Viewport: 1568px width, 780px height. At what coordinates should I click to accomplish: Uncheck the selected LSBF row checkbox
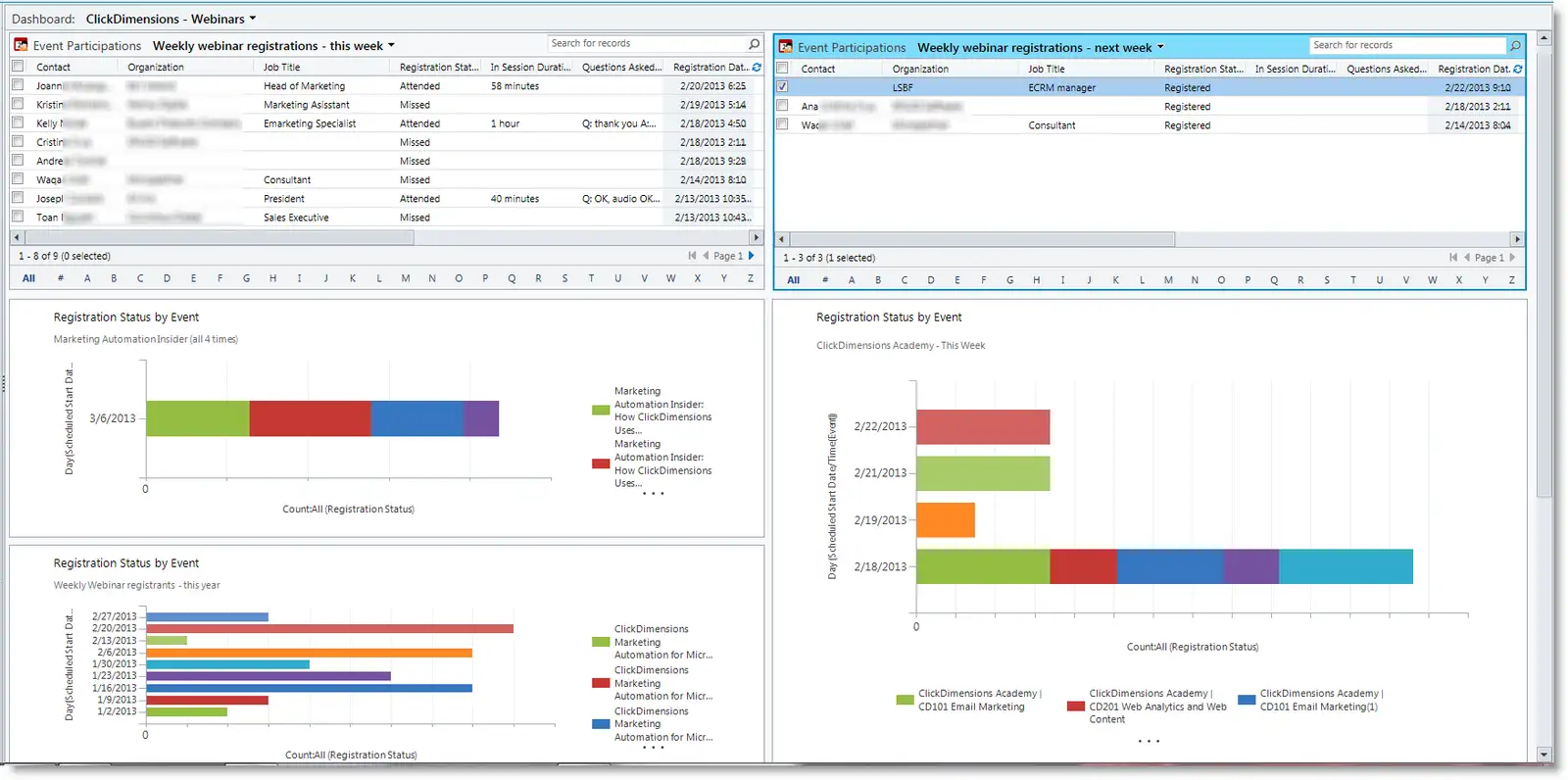(782, 87)
